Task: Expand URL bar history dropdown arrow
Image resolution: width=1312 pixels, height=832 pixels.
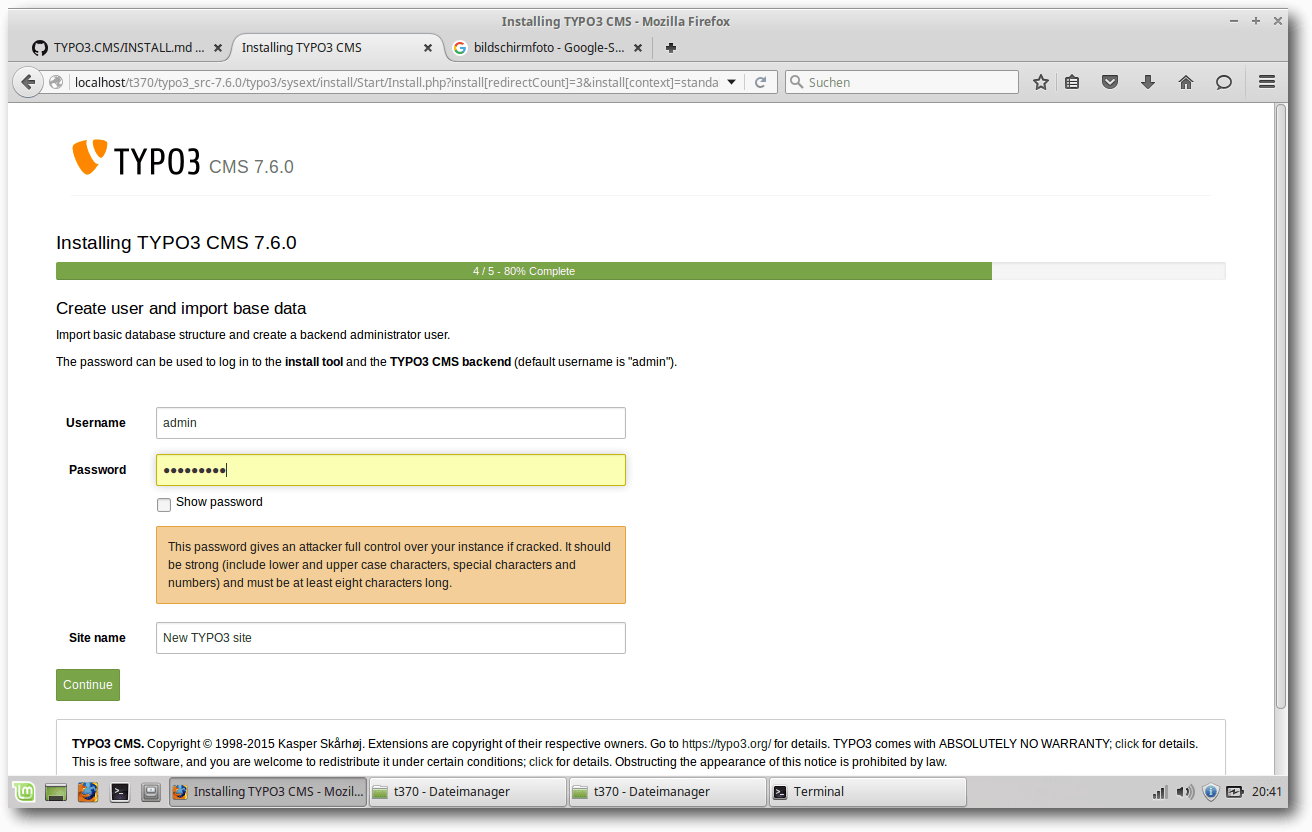Action: tap(731, 82)
